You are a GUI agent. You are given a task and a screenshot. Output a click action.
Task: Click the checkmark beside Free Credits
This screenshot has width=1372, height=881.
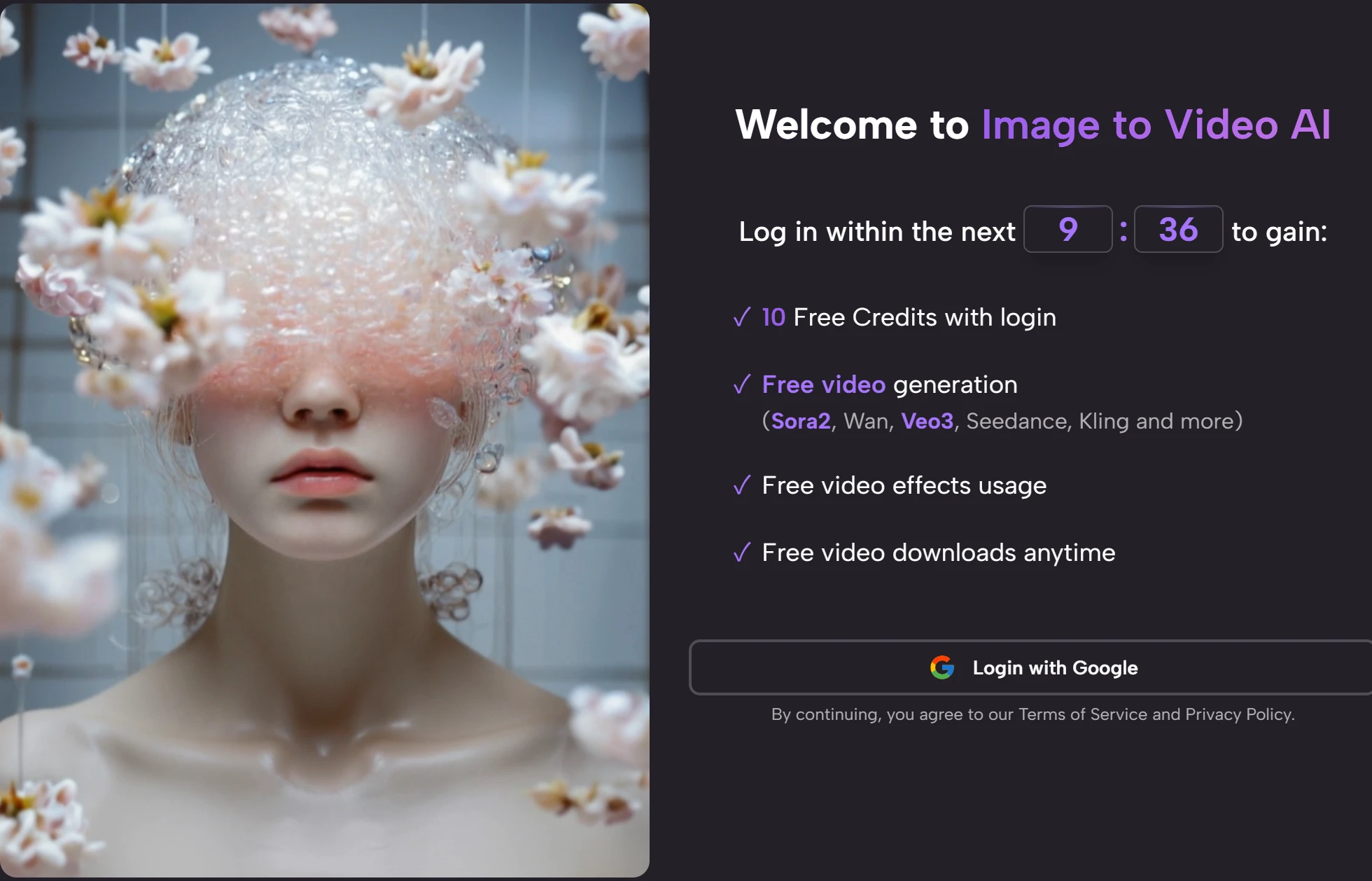click(742, 317)
